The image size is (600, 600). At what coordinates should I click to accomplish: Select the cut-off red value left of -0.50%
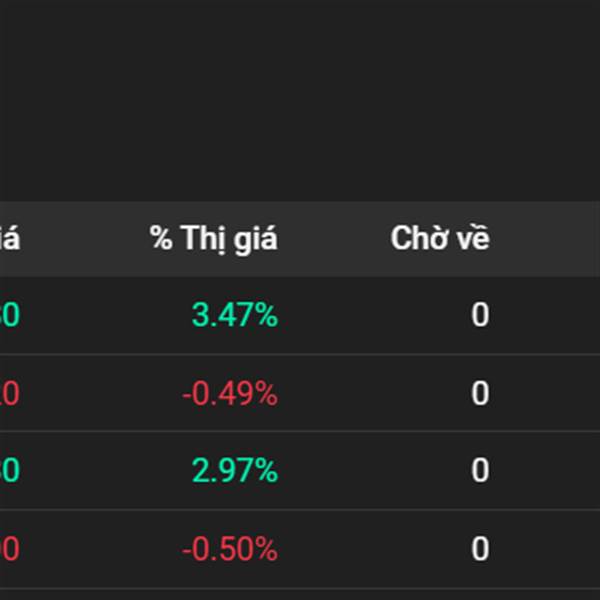10,549
